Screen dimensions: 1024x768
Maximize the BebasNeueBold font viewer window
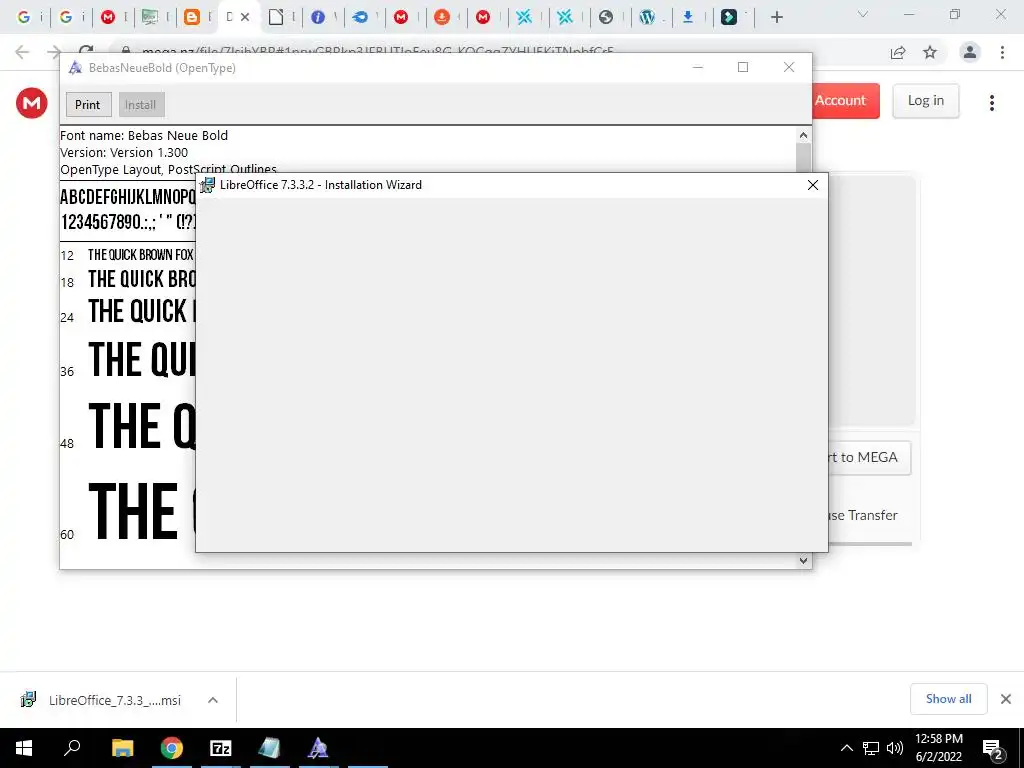click(743, 67)
